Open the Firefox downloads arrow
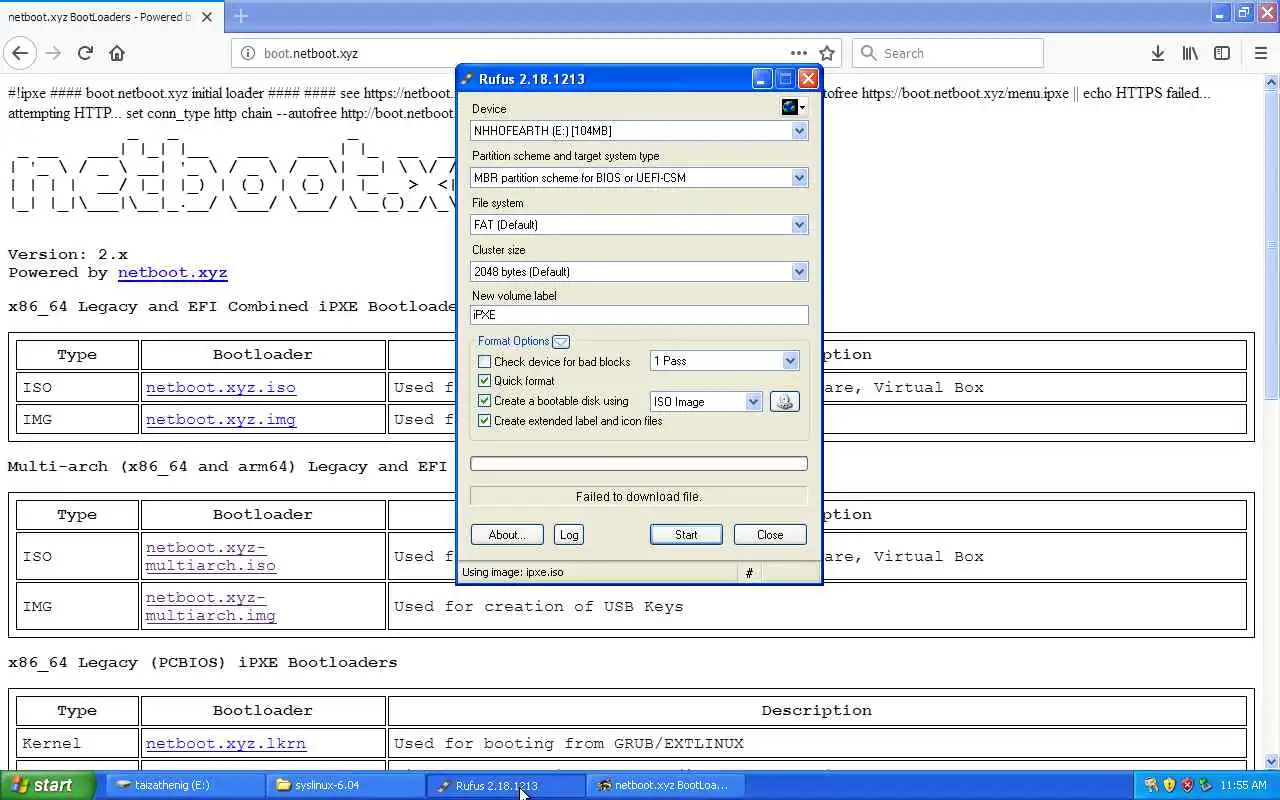The height and width of the screenshot is (800, 1280). [1157, 53]
